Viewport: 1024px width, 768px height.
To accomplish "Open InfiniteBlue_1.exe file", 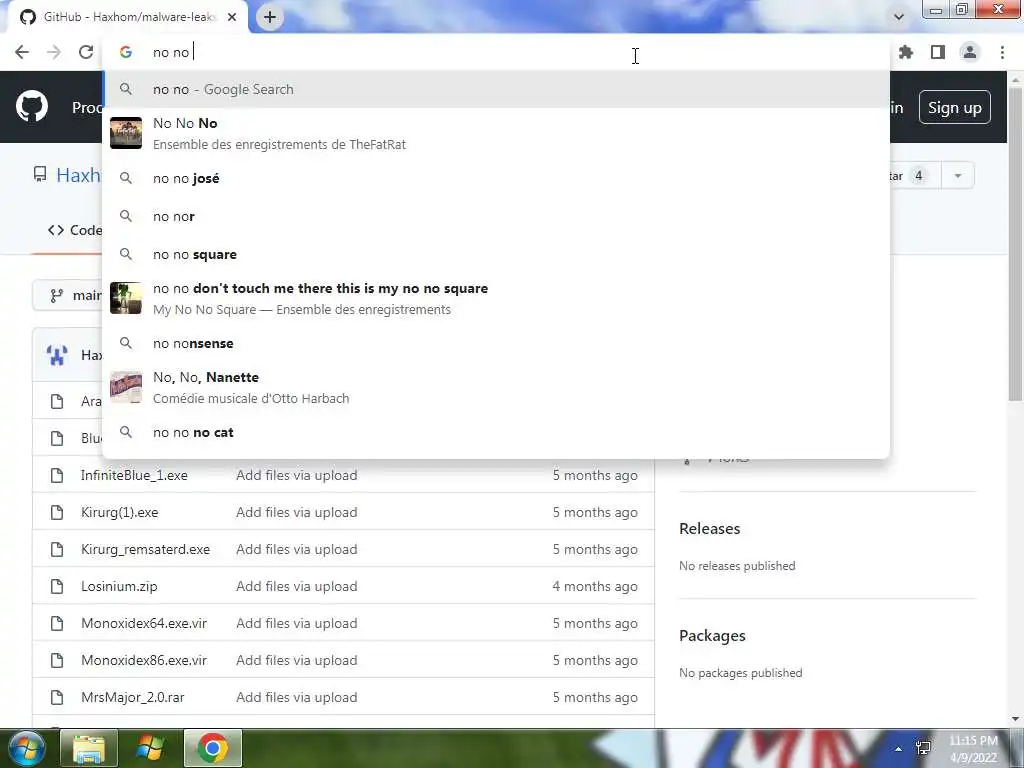I will (134, 475).
